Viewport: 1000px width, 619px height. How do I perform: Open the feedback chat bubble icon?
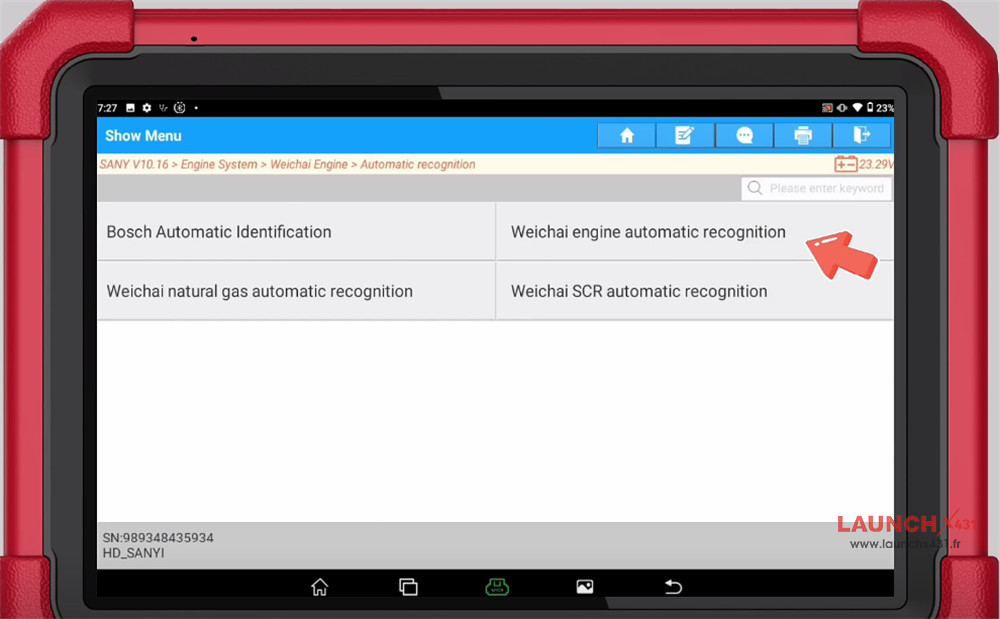pyautogui.click(x=744, y=135)
